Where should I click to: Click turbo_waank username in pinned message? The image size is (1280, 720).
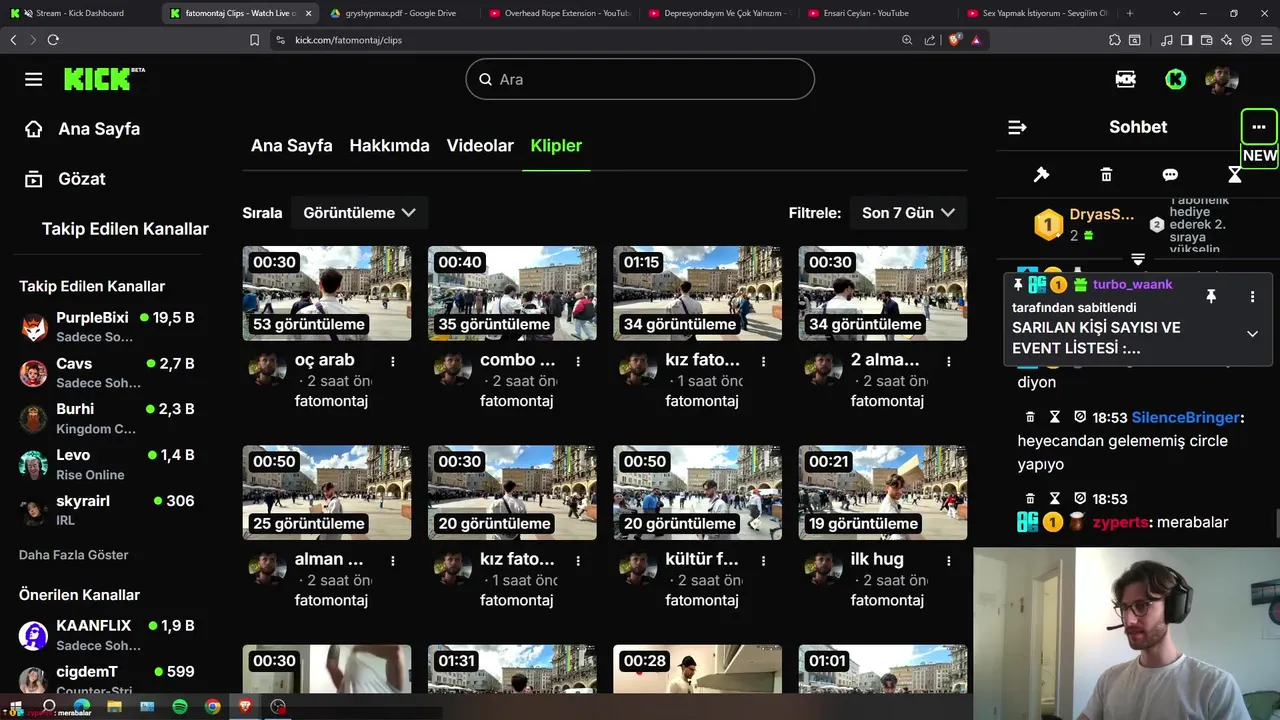coord(1133,285)
